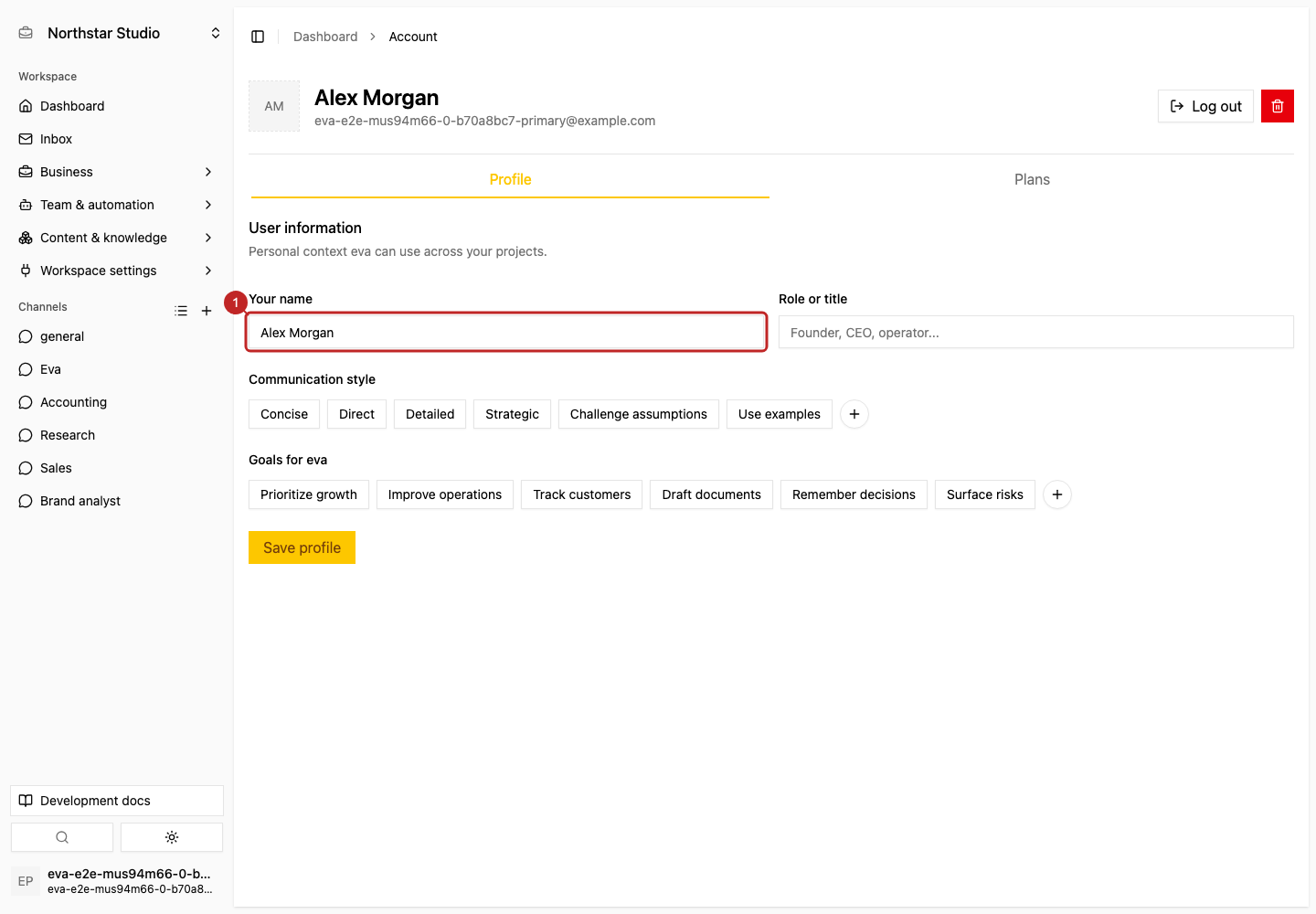Click the AM avatar thumbnail
This screenshot has width=1316, height=914.
(x=274, y=106)
